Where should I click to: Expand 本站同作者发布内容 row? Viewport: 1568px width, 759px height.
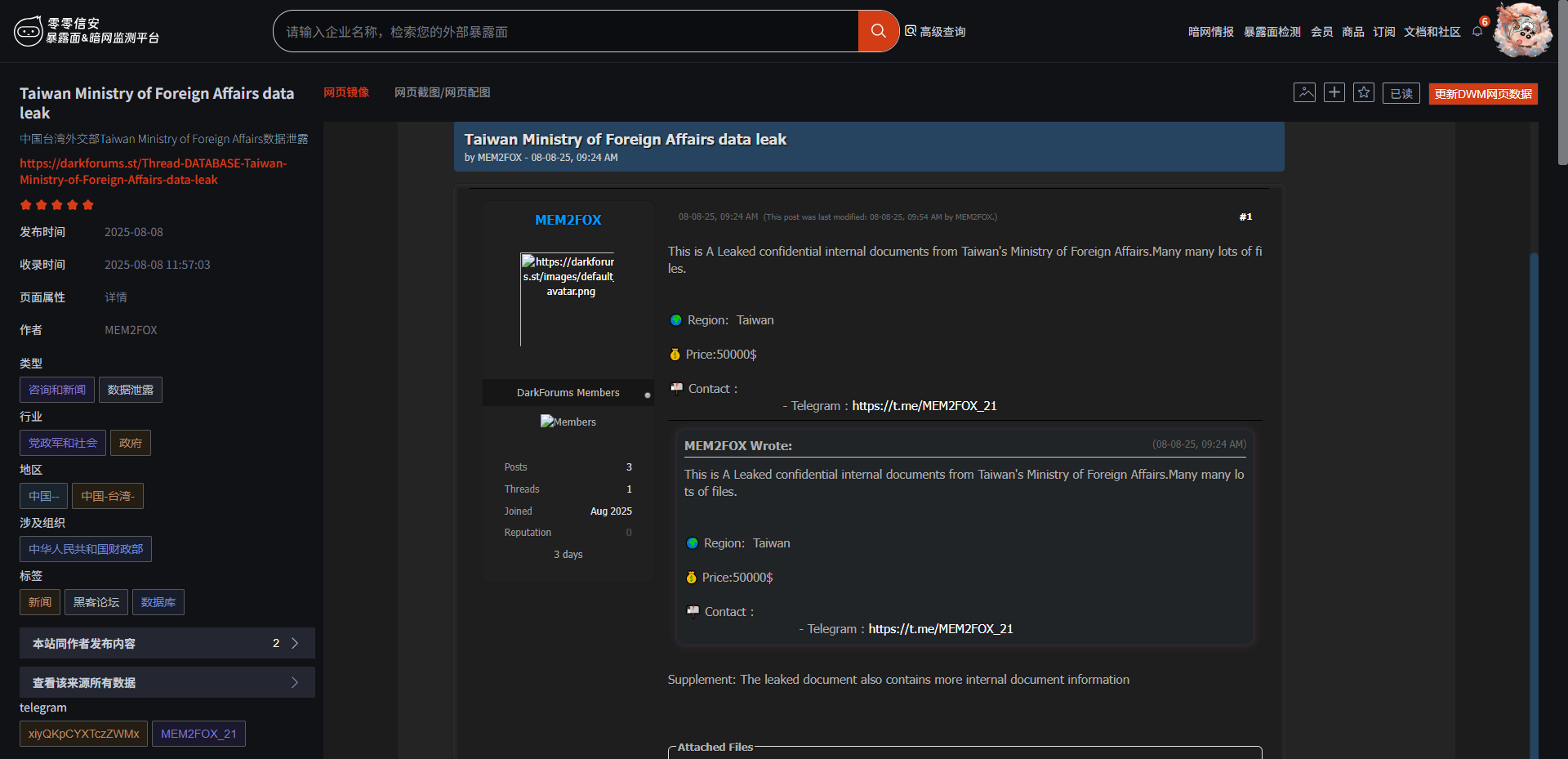167,643
